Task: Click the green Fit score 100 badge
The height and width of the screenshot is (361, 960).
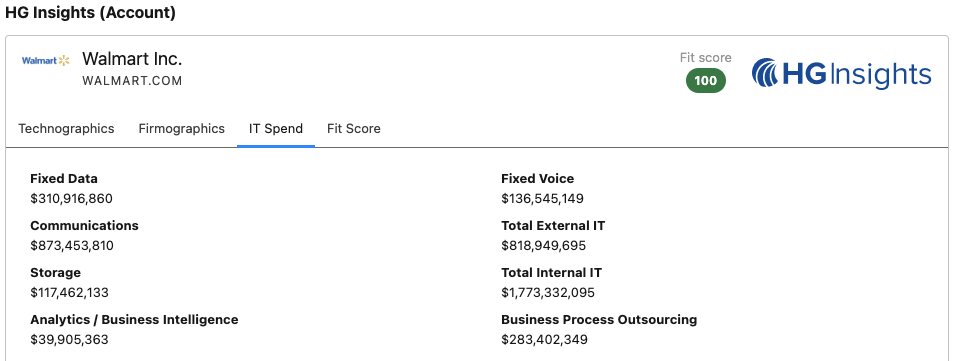Action: pos(706,81)
